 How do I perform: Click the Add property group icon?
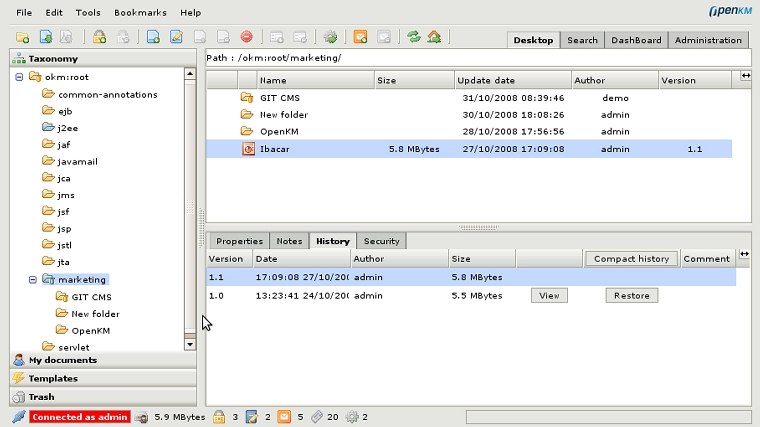pos(277,37)
